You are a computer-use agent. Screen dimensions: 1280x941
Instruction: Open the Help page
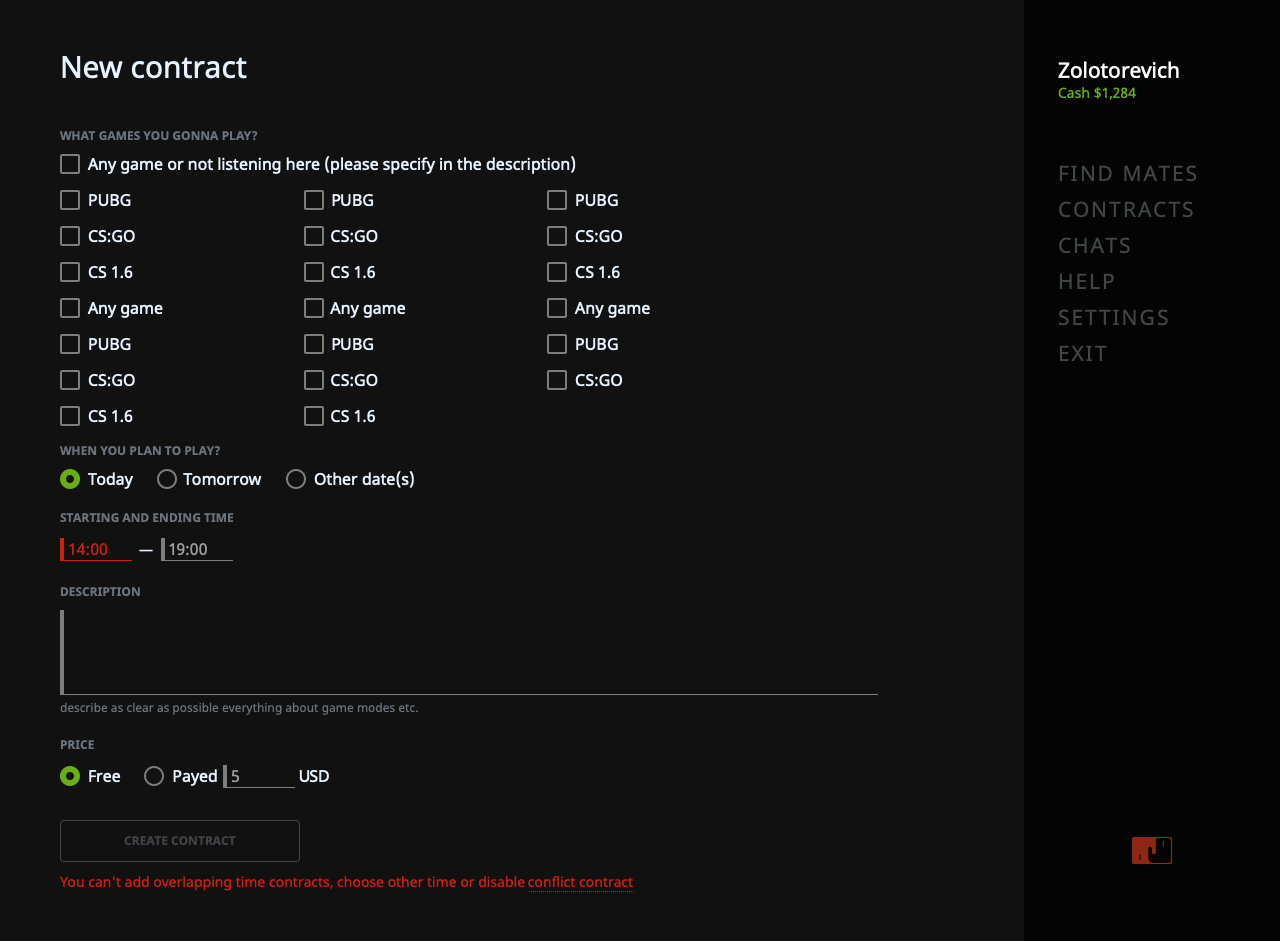coord(1087,281)
